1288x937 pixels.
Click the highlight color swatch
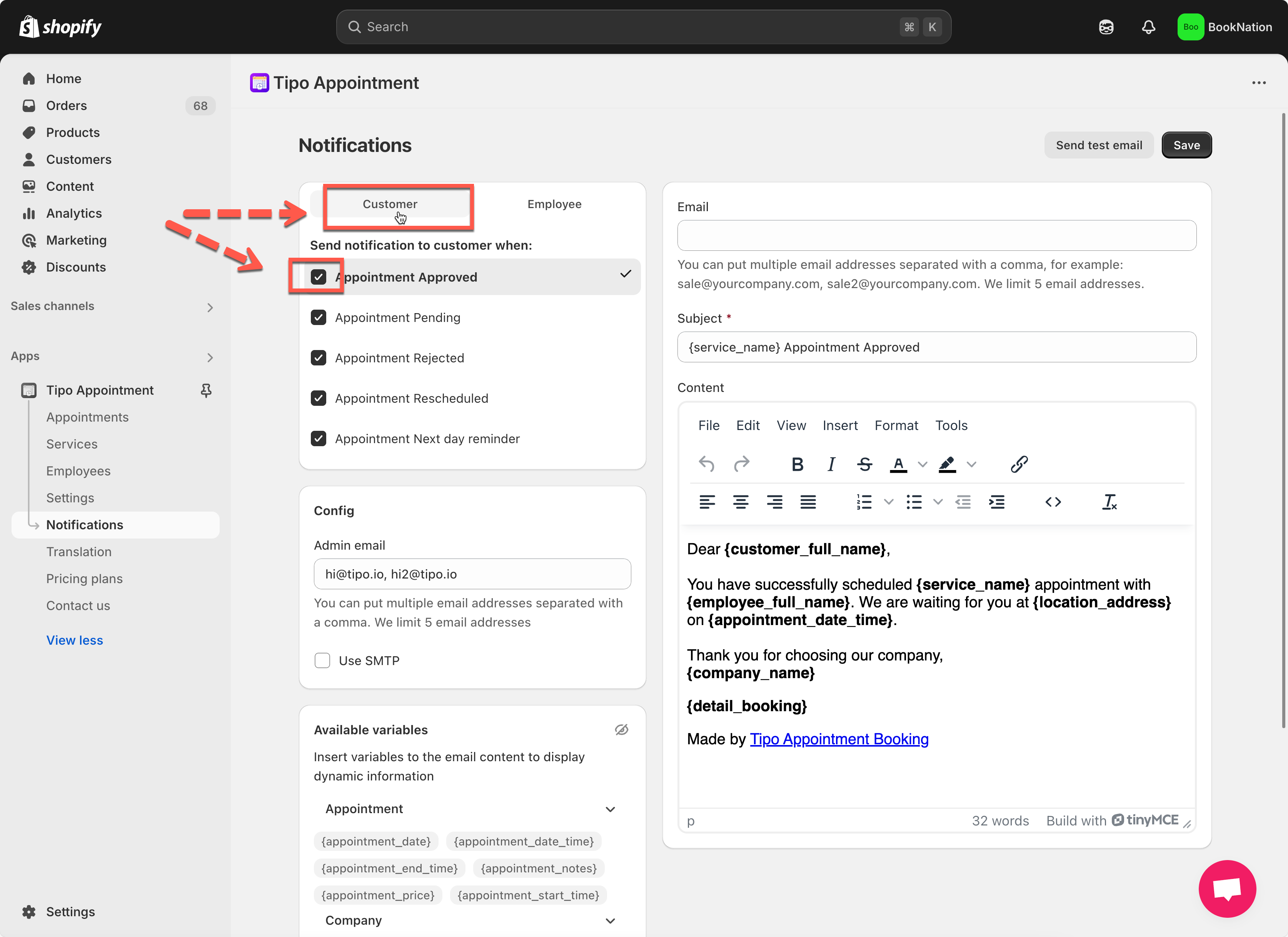947,464
